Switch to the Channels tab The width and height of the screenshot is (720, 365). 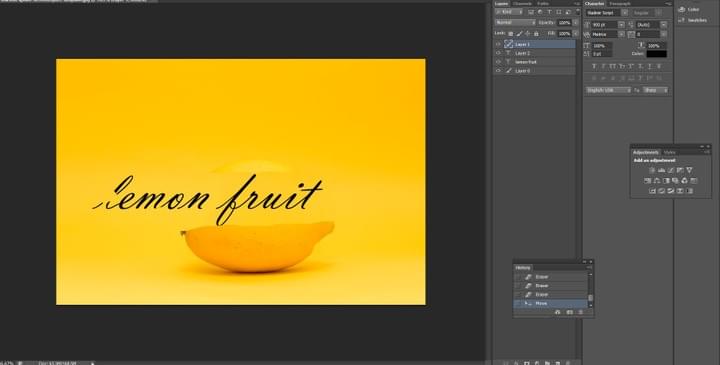(x=522, y=4)
